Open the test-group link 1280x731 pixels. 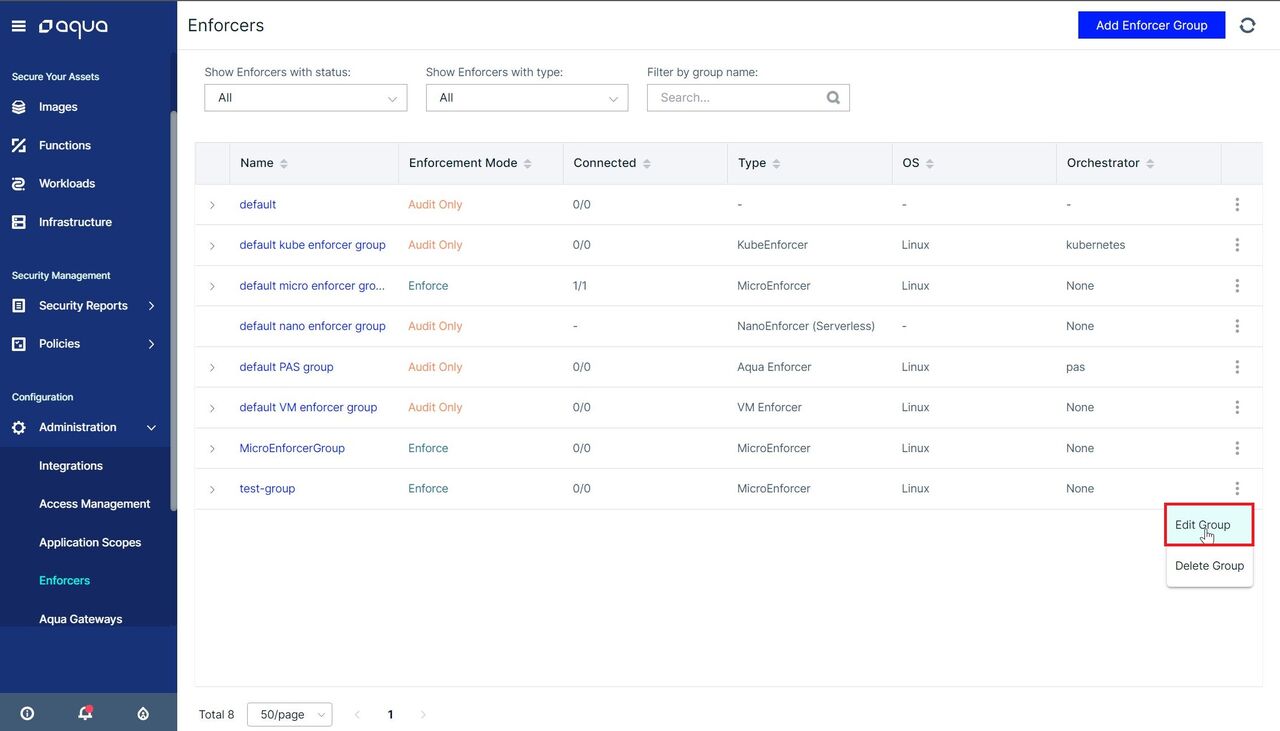point(267,489)
